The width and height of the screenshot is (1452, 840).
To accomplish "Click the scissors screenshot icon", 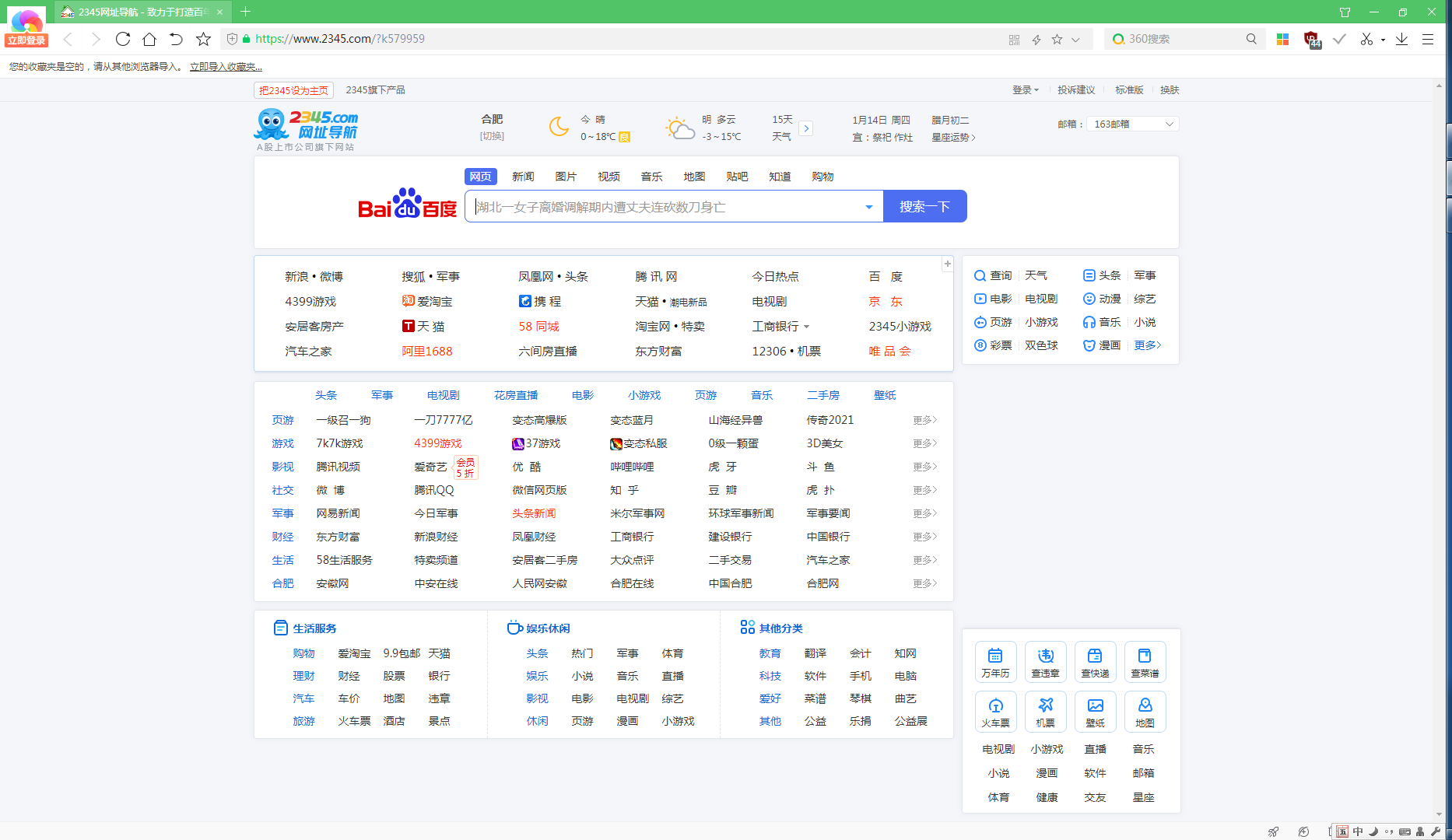I will coord(1366,39).
